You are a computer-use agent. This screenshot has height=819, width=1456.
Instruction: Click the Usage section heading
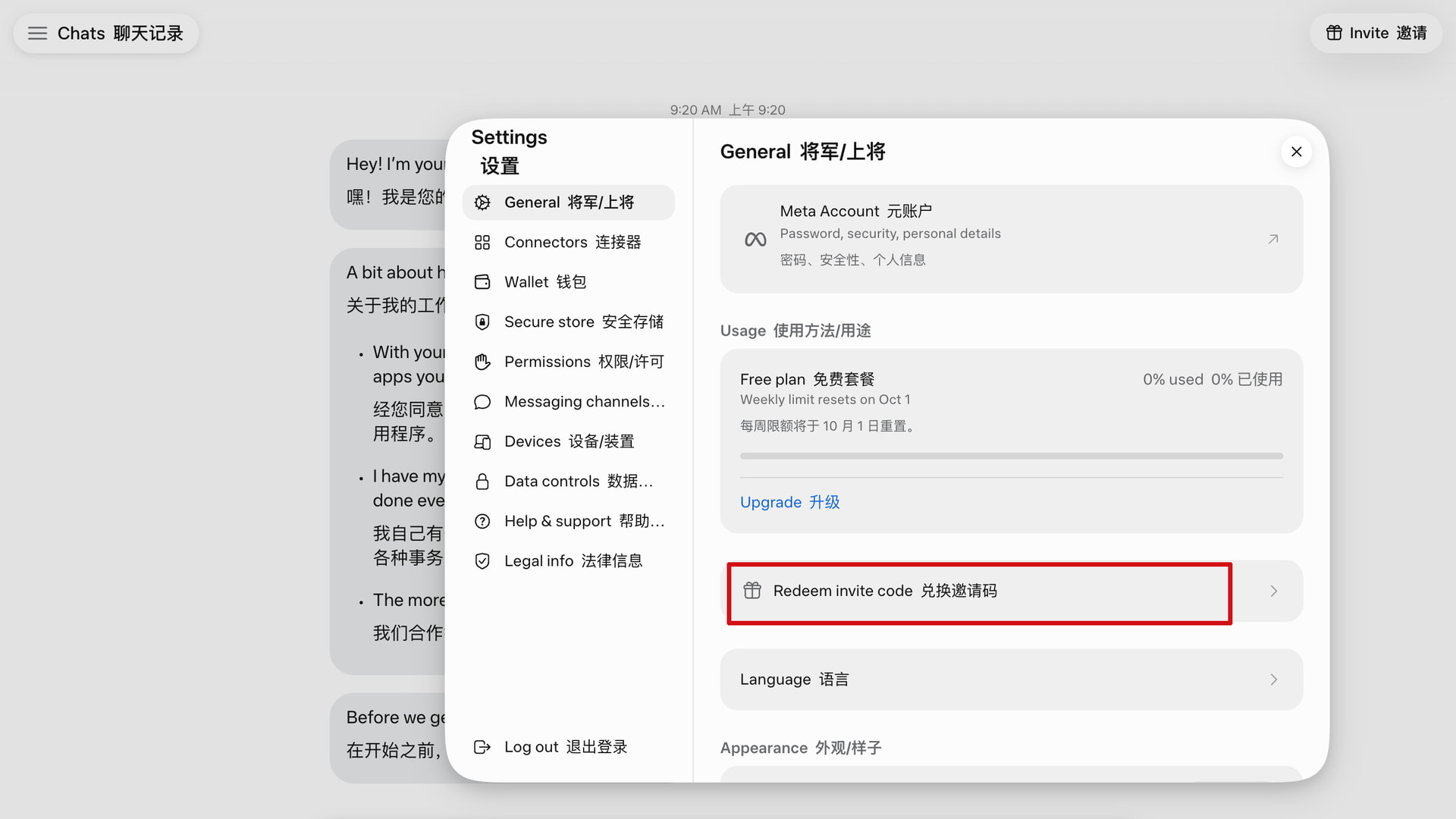click(x=795, y=331)
